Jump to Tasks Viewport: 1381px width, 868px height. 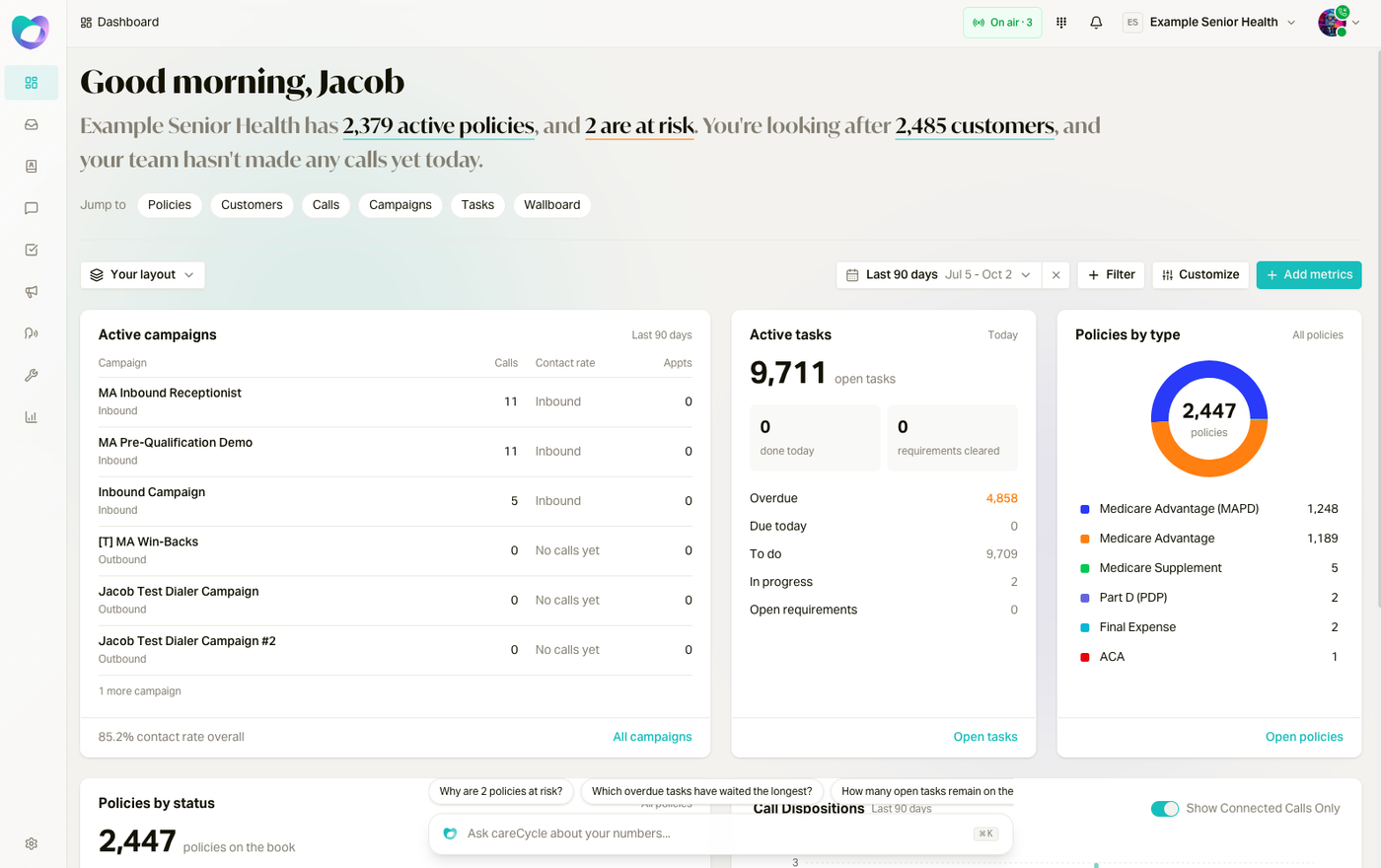(477, 205)
